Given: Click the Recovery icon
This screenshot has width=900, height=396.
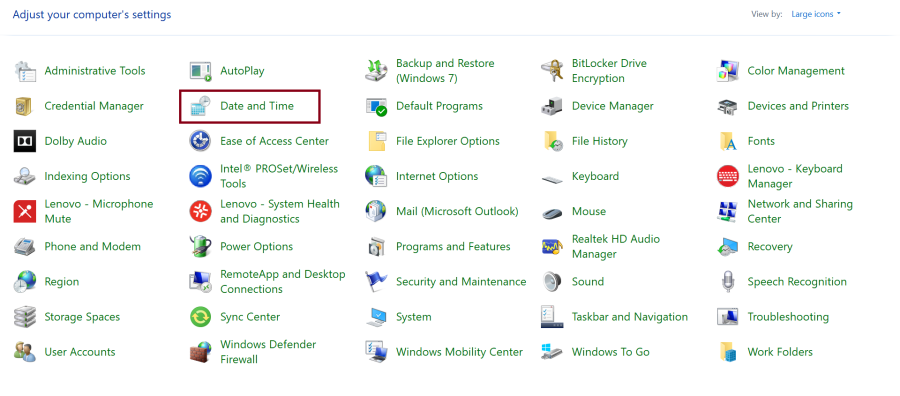Looking at the screenshot, I should (728, 247).
